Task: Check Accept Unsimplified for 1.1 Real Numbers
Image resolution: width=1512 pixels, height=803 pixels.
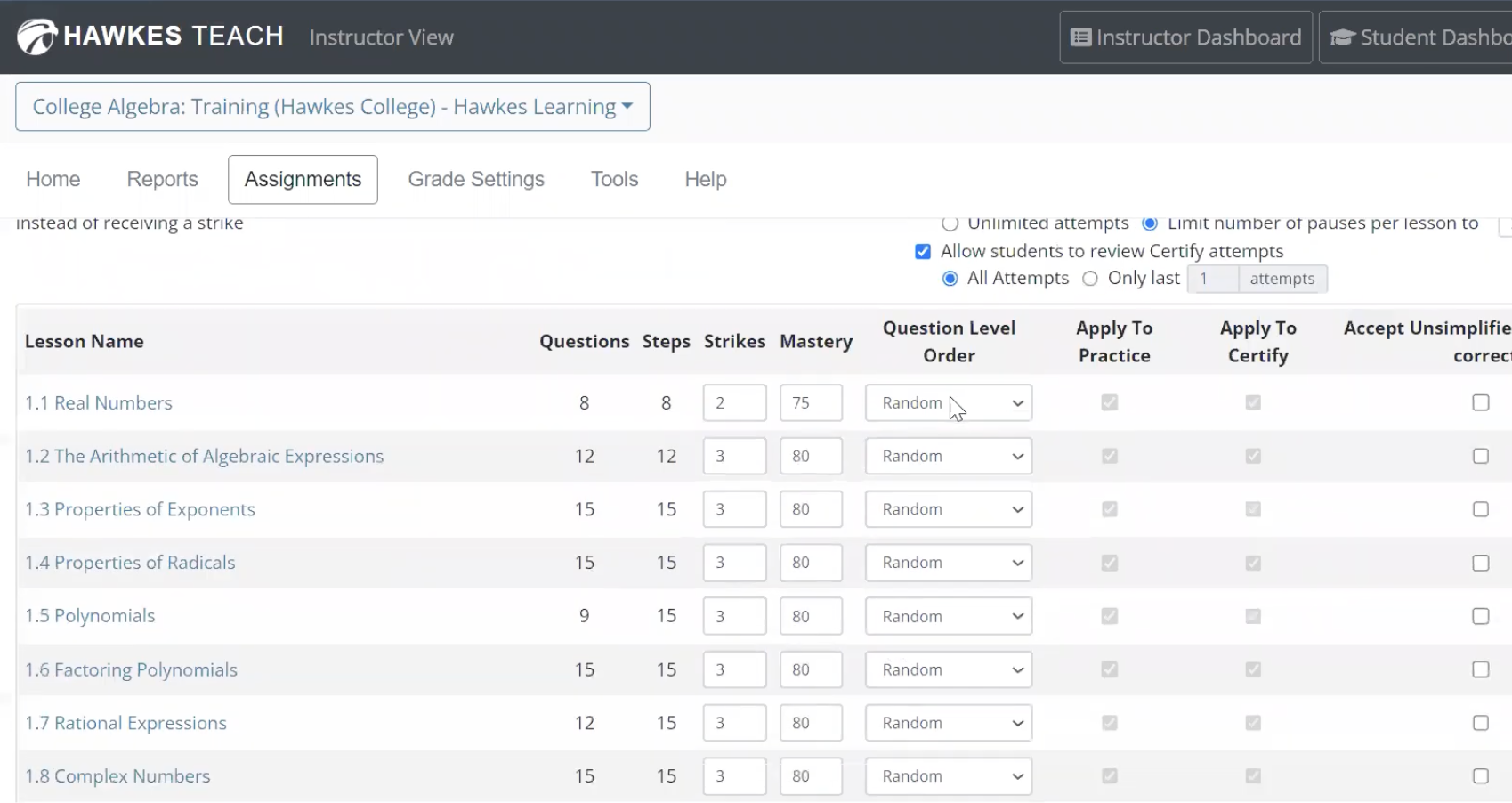Action: (x=1481, y=402)
